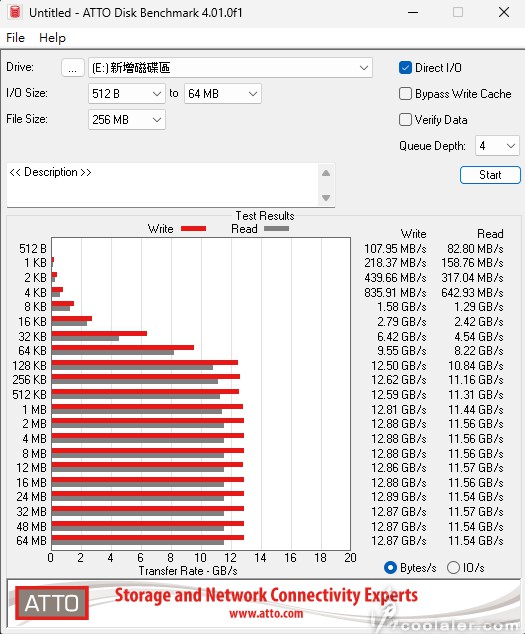Open the 512 B minimum I/O size dropdown
The width and height of the screenshot is (525, 634).
[127, 94]
